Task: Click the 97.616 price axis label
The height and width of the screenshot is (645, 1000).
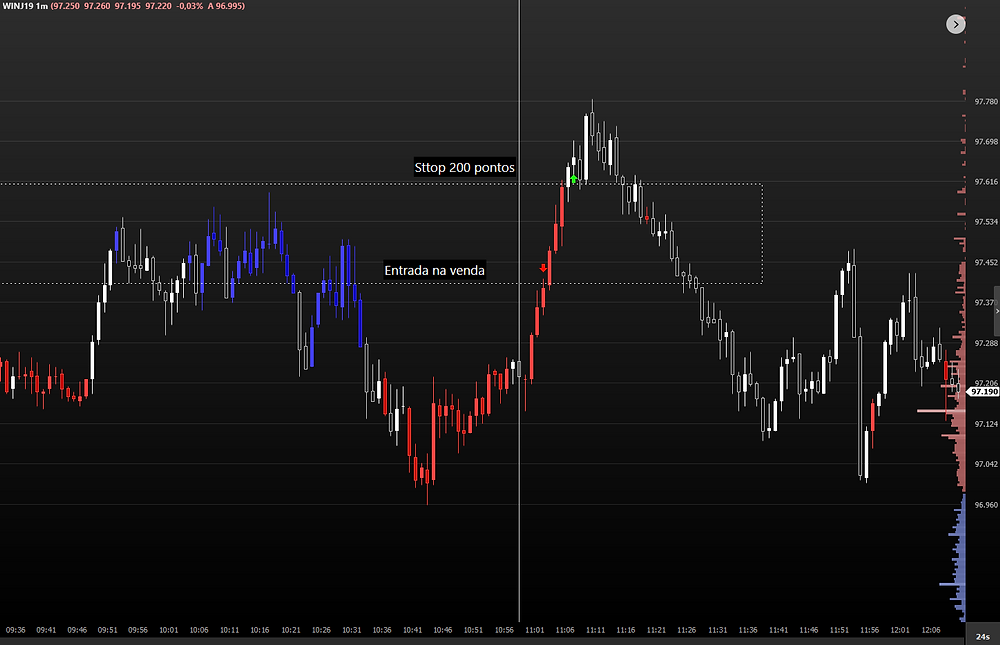Action: [986, 182]
